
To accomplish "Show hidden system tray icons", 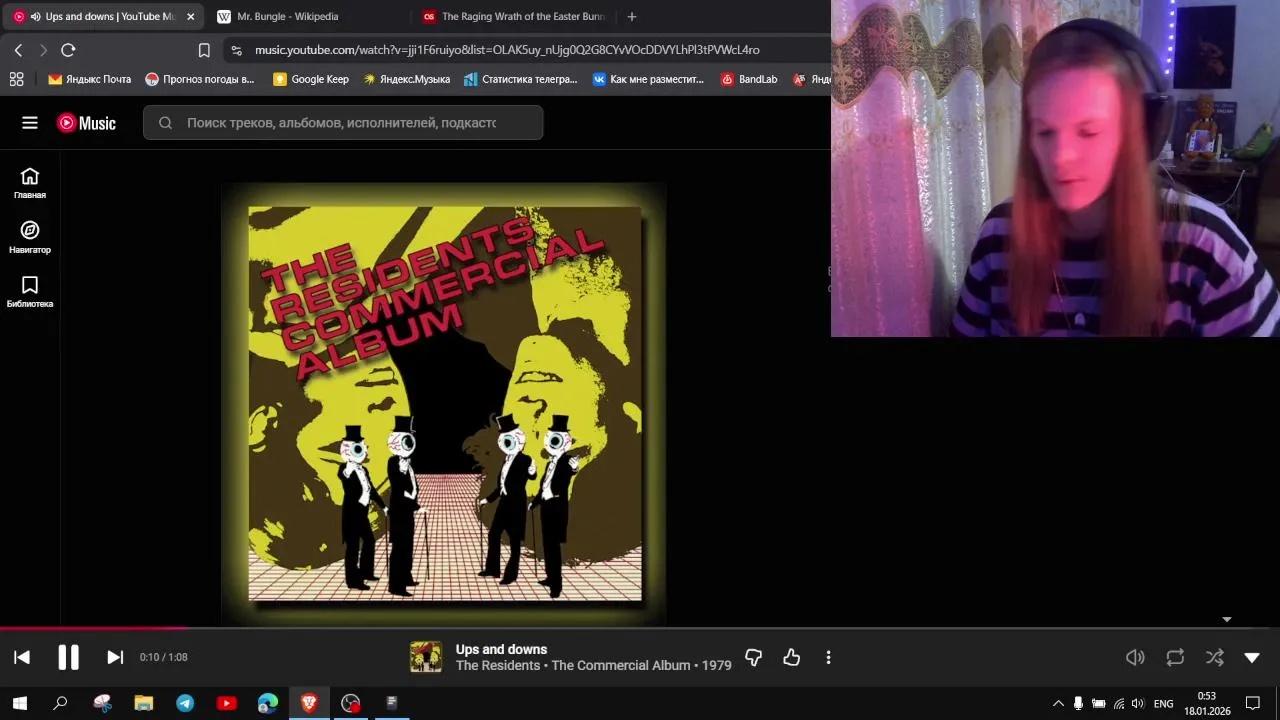I will click(x=1058, y=703).
